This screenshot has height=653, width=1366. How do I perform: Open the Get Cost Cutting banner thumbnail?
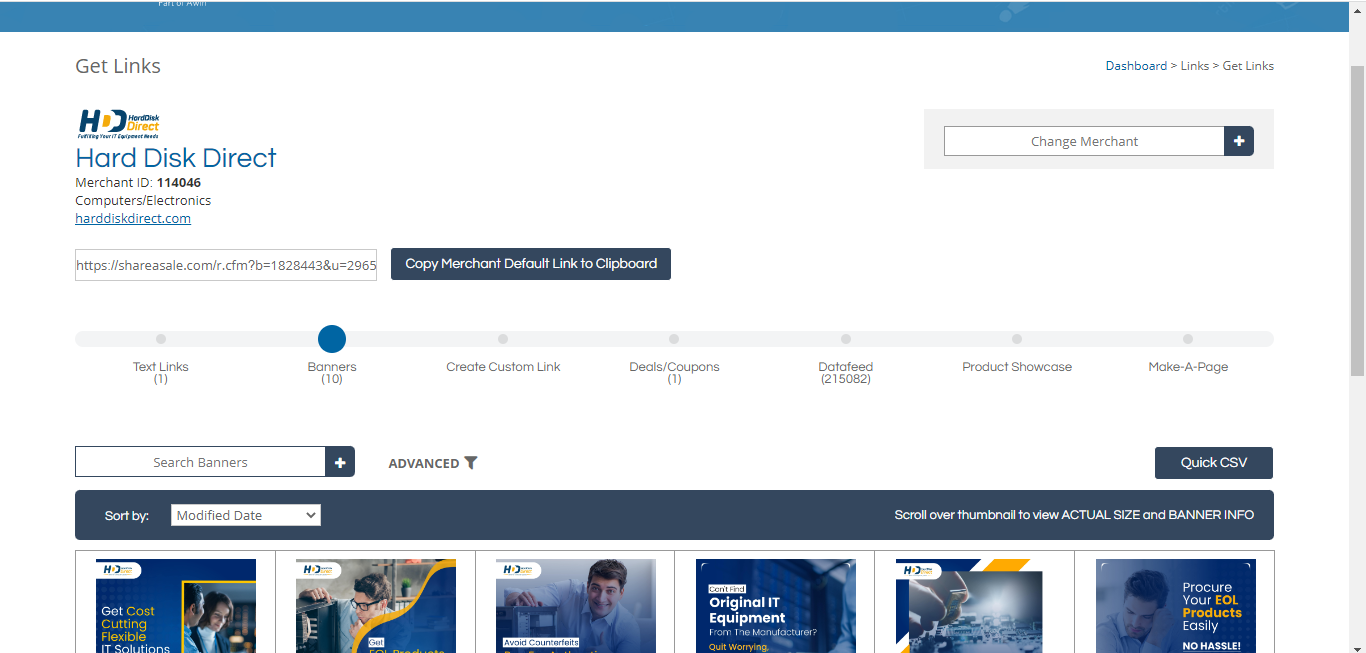176,606
